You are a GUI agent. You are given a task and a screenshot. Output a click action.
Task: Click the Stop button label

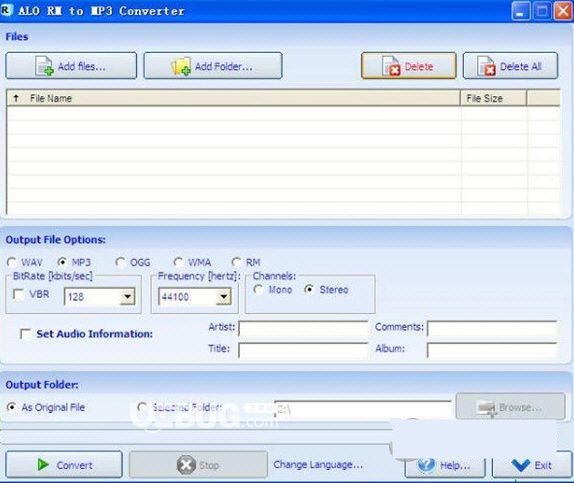[209, 465]
